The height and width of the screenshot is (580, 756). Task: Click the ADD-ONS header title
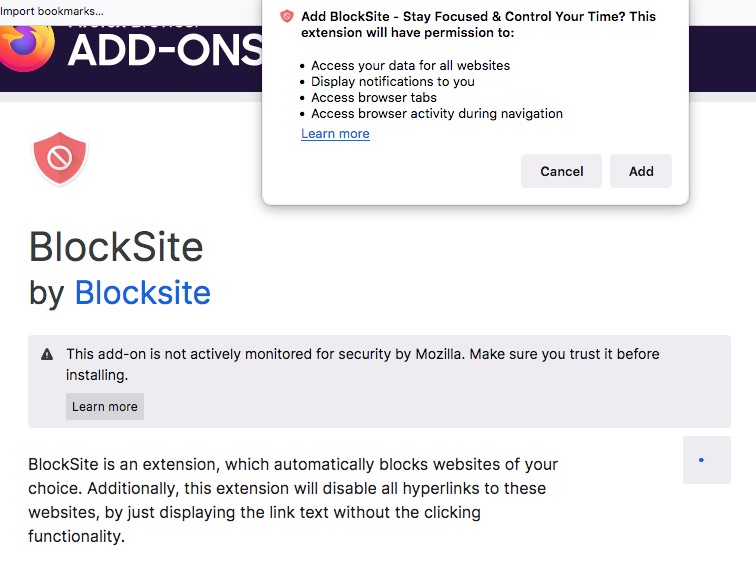[165, 51]
